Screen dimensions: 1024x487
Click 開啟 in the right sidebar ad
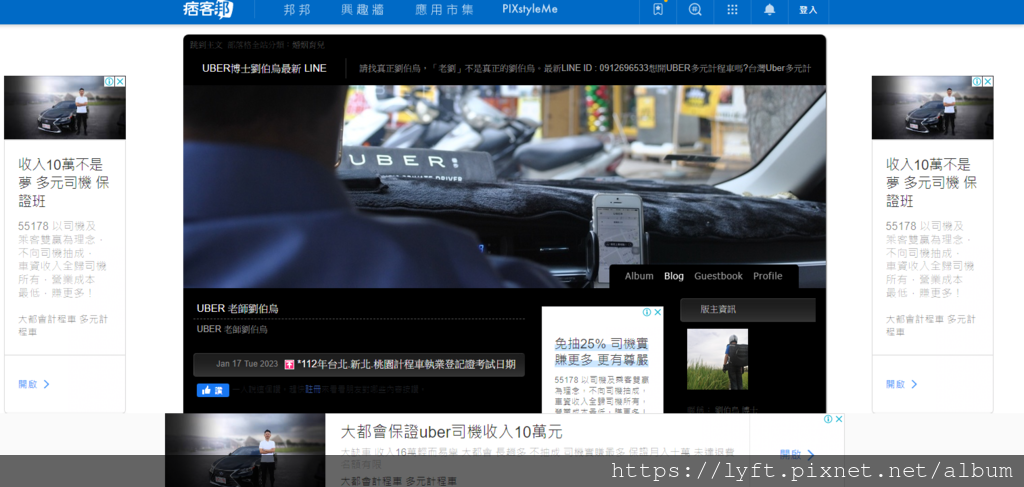click(x=902, y=384)
